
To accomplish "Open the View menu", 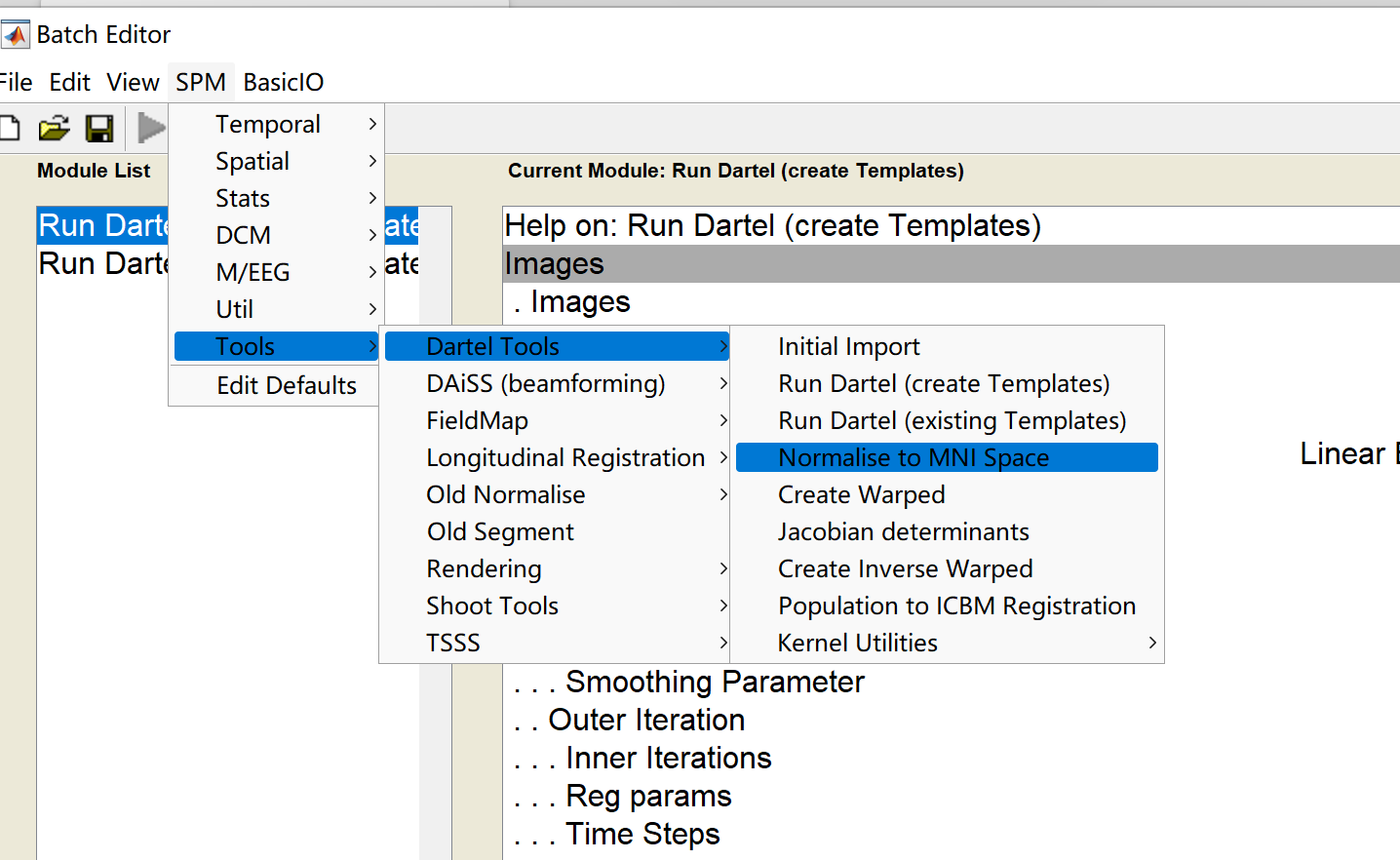I will [133, 82].
